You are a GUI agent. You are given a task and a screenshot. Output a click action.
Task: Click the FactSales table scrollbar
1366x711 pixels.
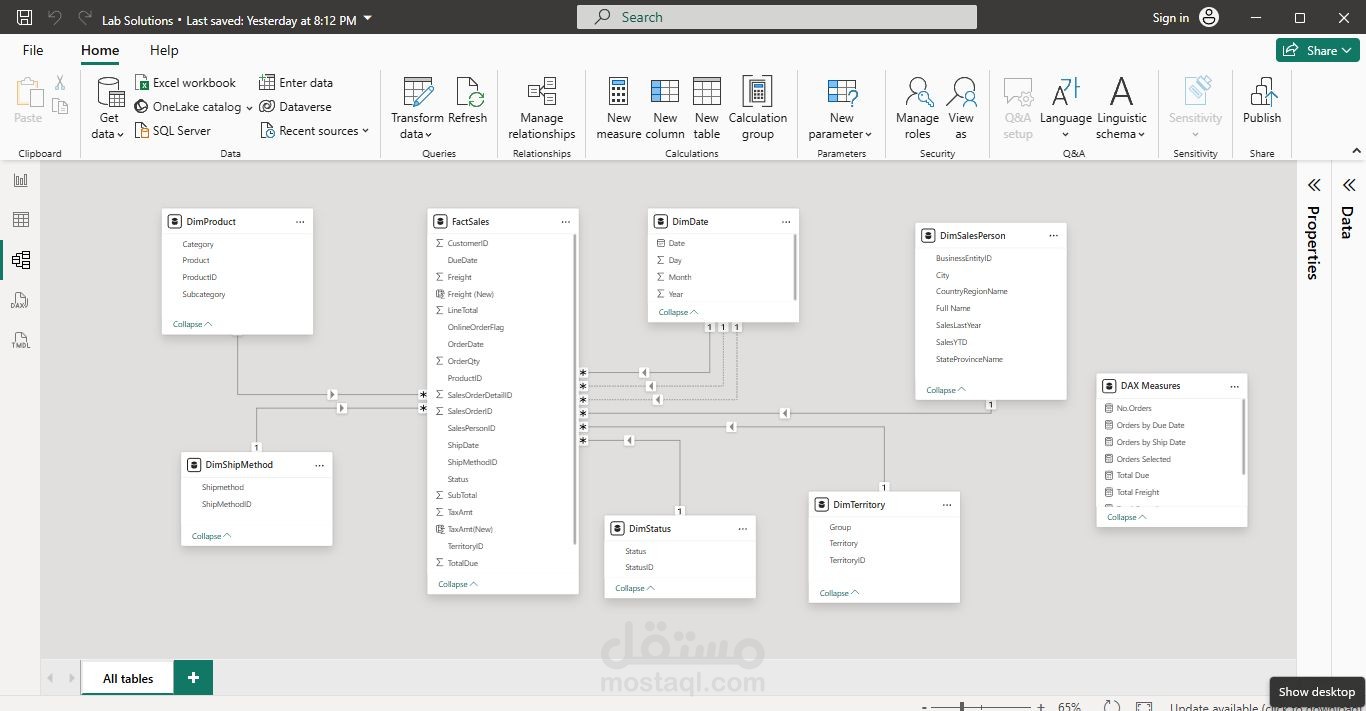pos(575,389)
